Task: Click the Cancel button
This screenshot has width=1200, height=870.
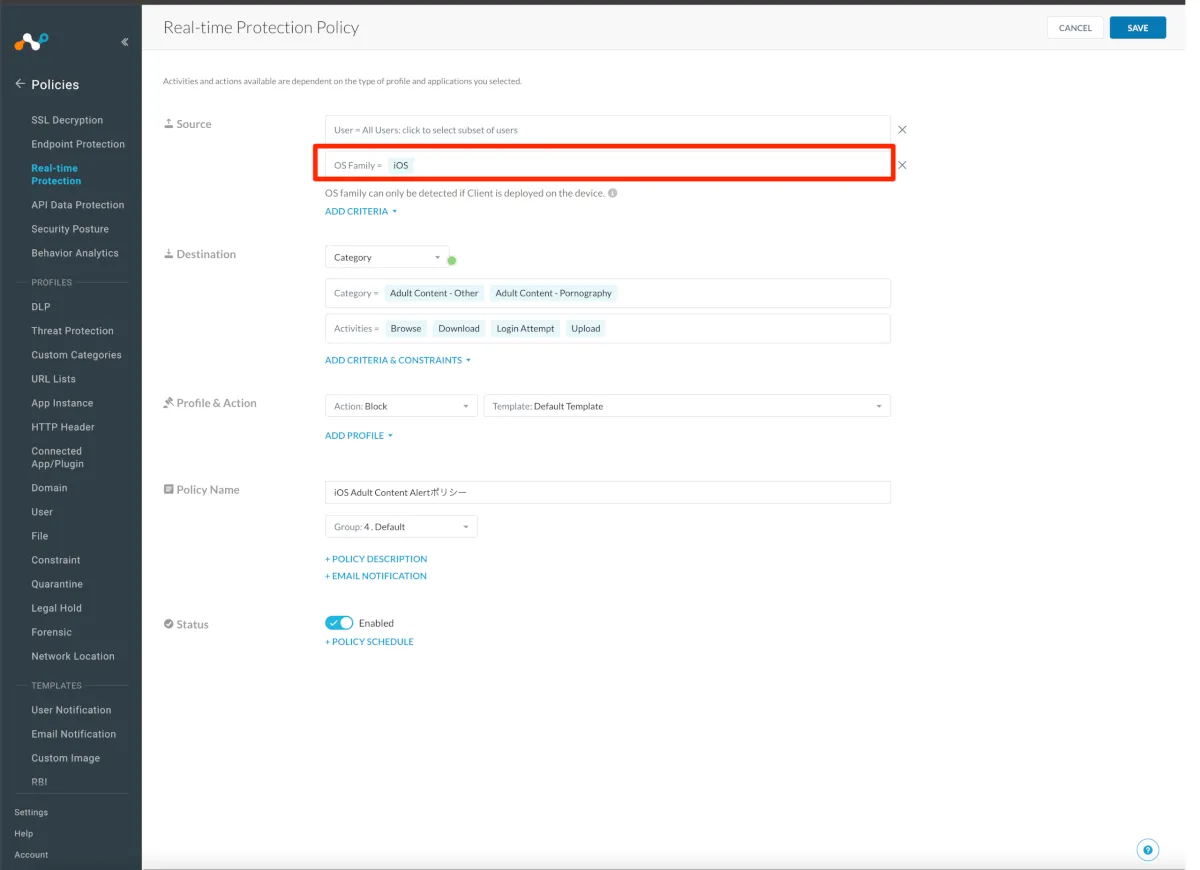Action: coord(1075,28)
